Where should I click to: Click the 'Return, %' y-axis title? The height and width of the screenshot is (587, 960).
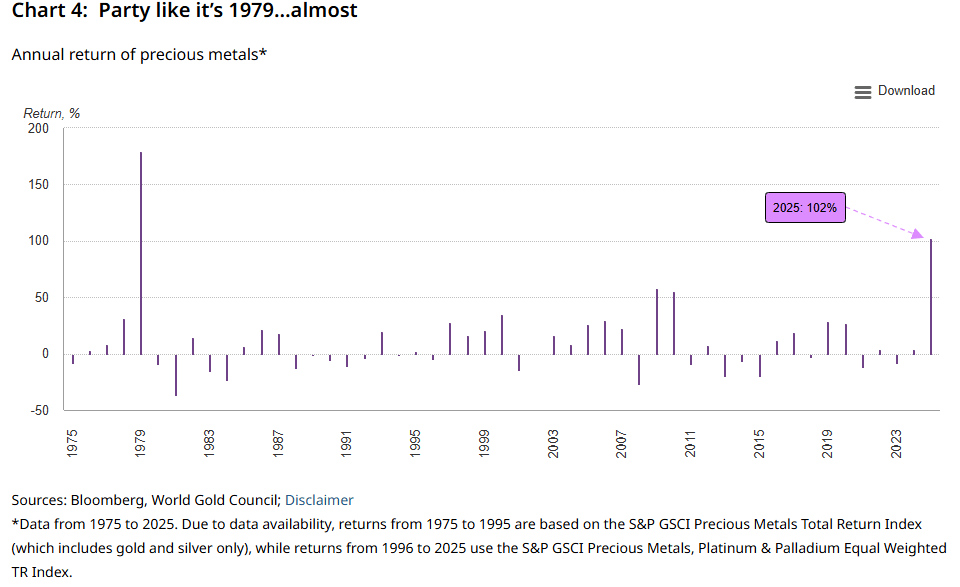point(52,113)
